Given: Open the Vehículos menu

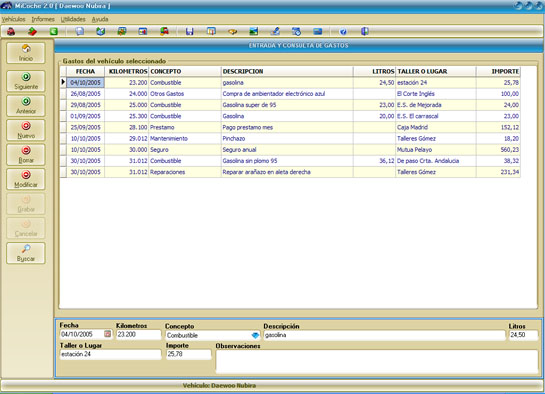Looking at the screenshot, I should coord(14,19).
